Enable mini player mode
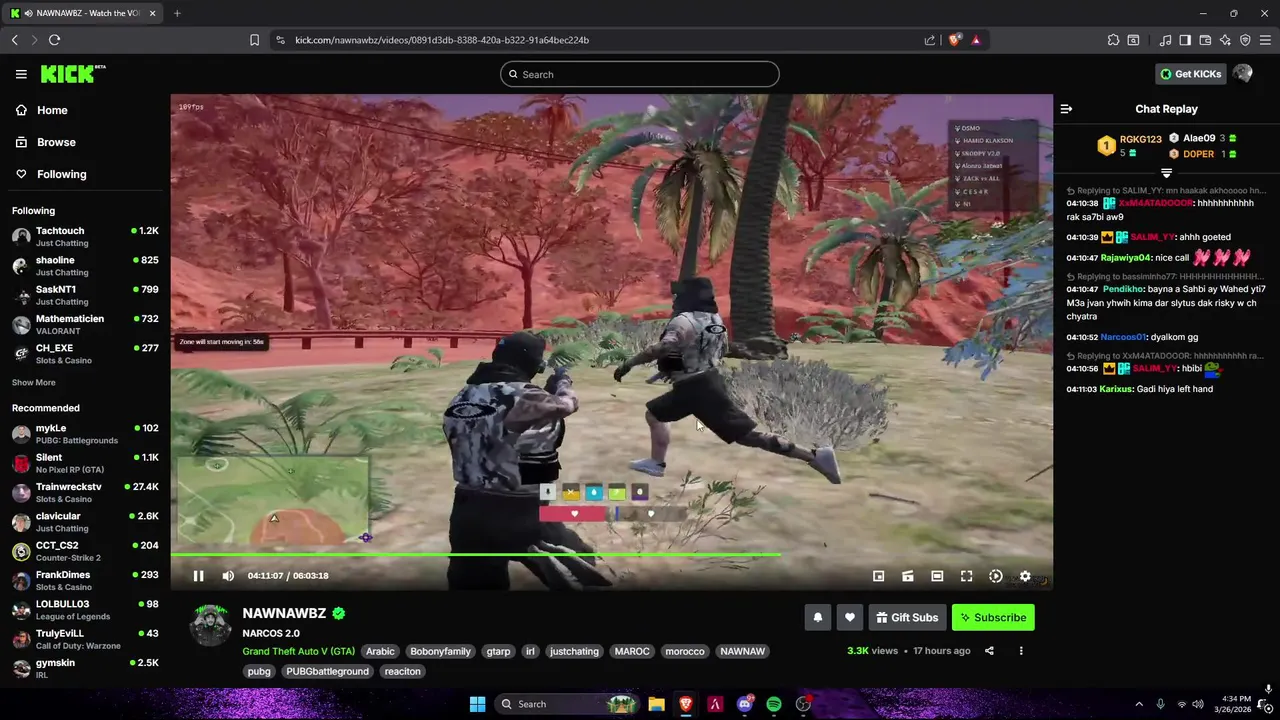The height and width of the screenshot is (720, 1280). [878, 576]
